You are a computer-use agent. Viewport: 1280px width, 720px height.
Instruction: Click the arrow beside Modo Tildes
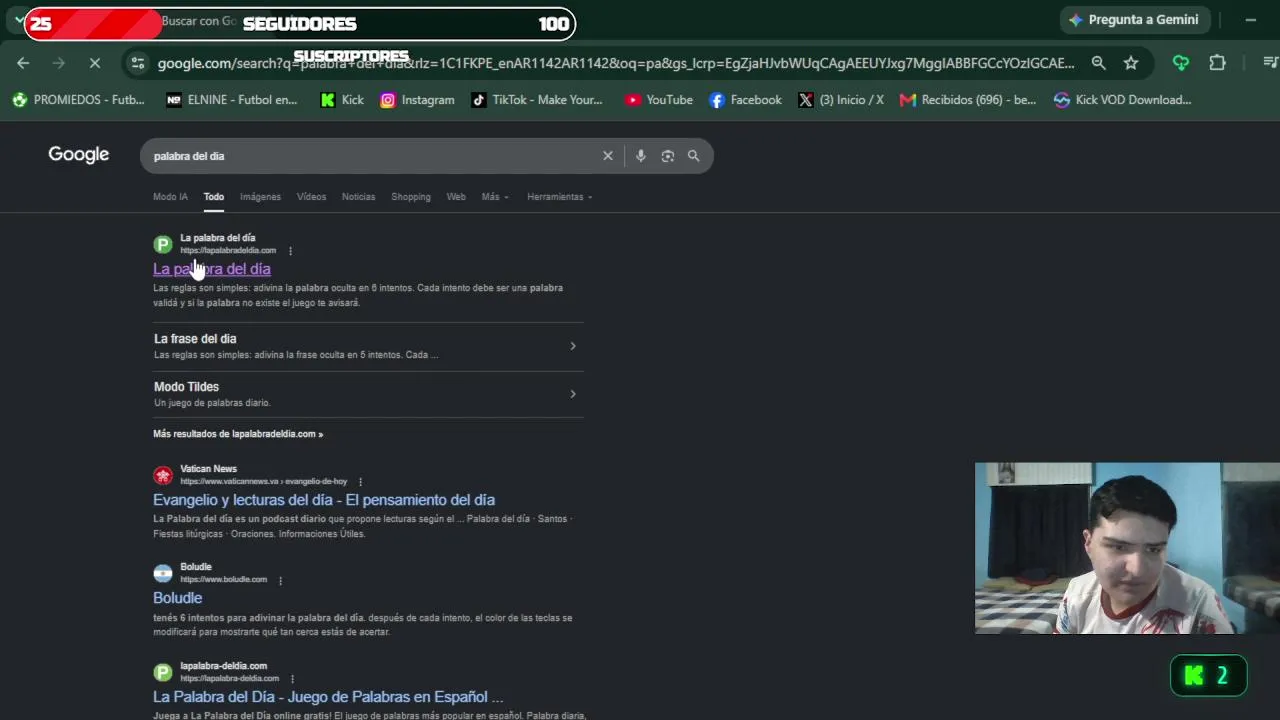[573, 394]
